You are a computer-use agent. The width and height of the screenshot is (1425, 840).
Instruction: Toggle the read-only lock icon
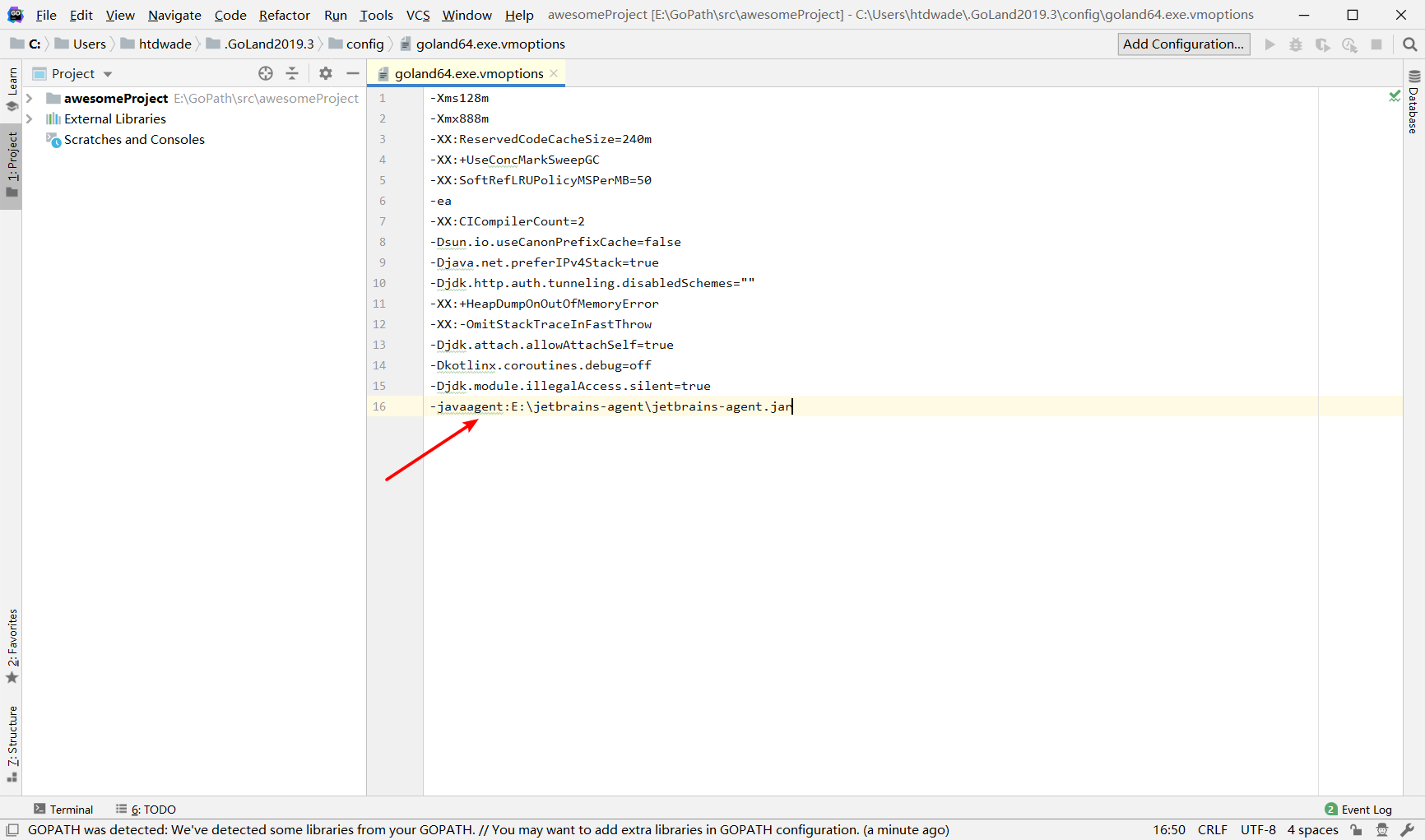coord(1356,830)
